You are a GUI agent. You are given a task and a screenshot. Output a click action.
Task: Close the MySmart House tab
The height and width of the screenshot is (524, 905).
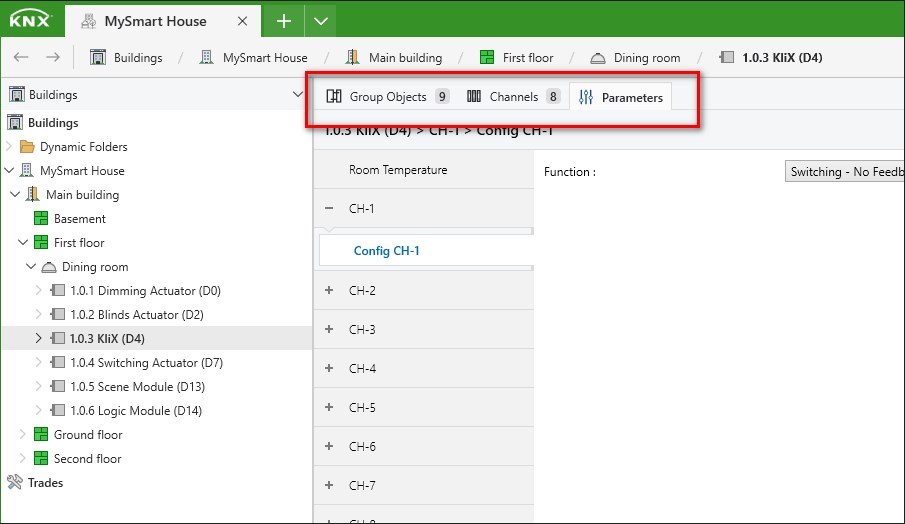(242, 21)
